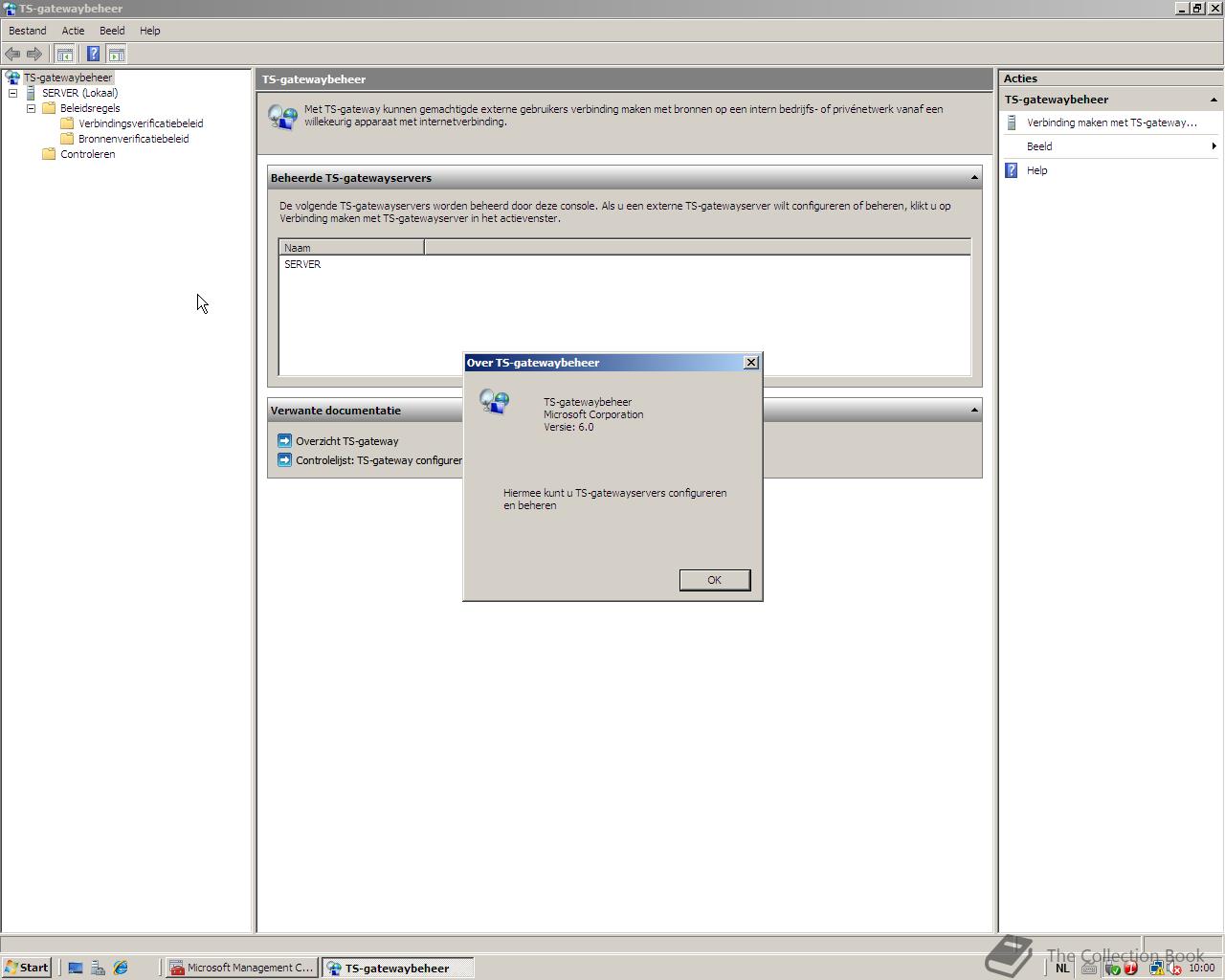The image size is (1225, 980).
Task: Collapse the Beheerde TS-gatewayservers section
Action: (974, 178)
